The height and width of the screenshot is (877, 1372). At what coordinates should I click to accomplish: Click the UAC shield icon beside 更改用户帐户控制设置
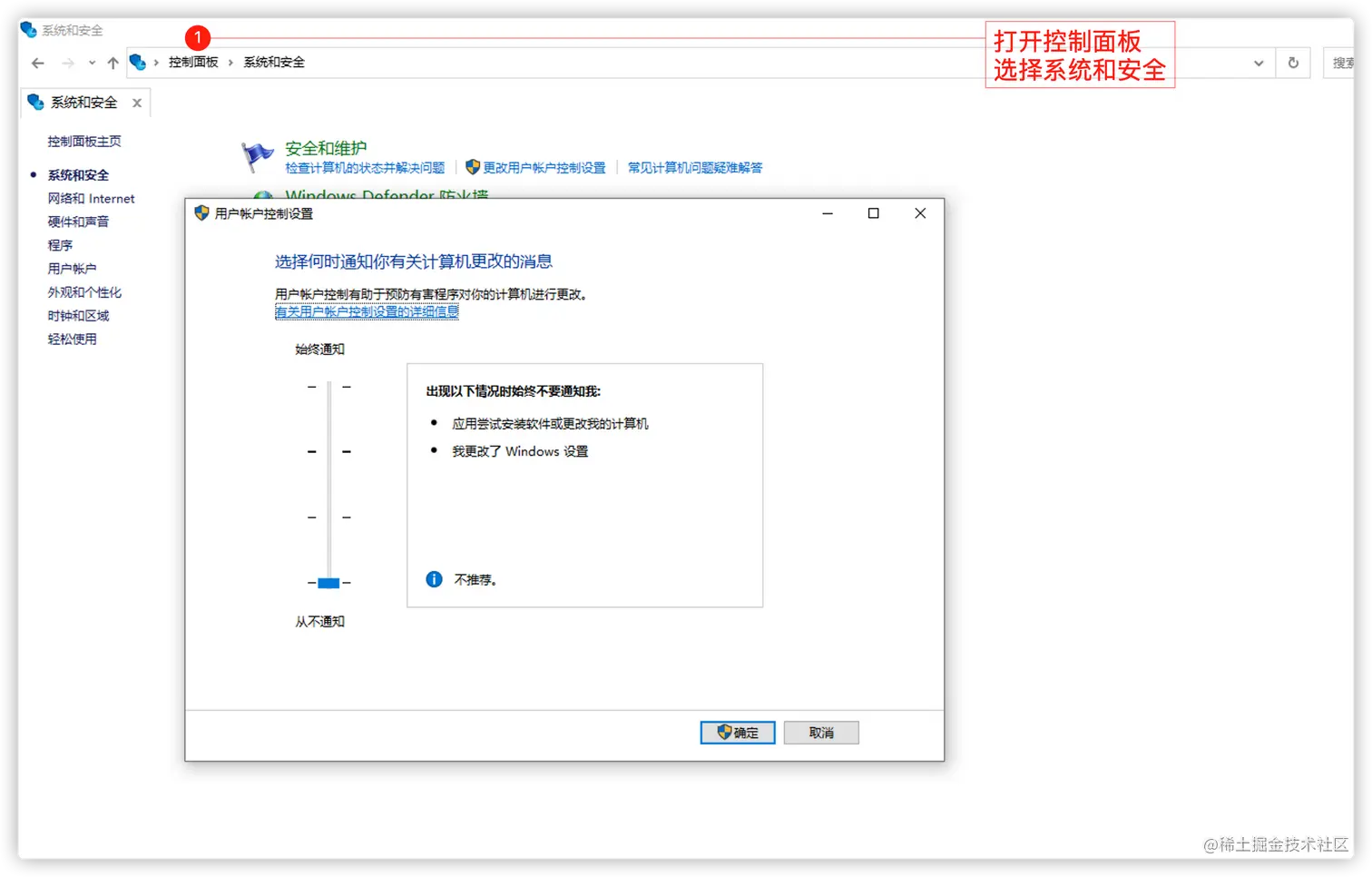coord(472,167)
